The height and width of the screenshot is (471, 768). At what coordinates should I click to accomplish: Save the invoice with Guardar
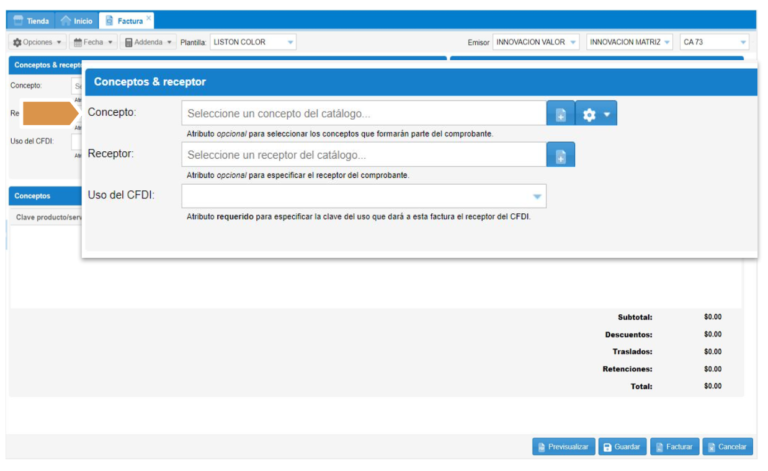click(x=622, y=447)
